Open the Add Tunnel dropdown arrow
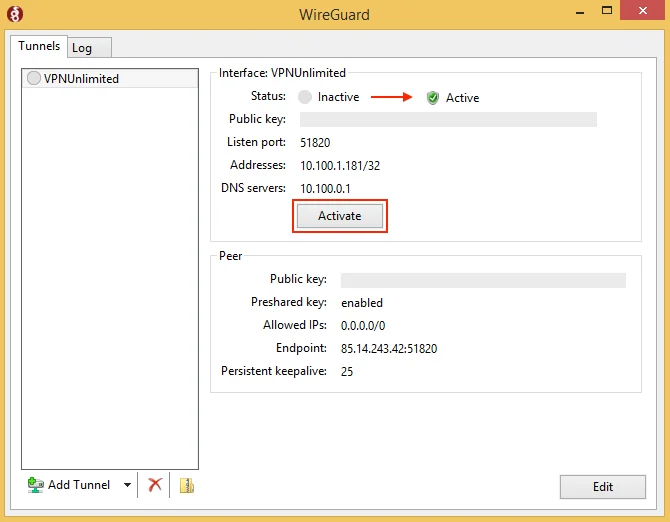 (x=127, y=485)
